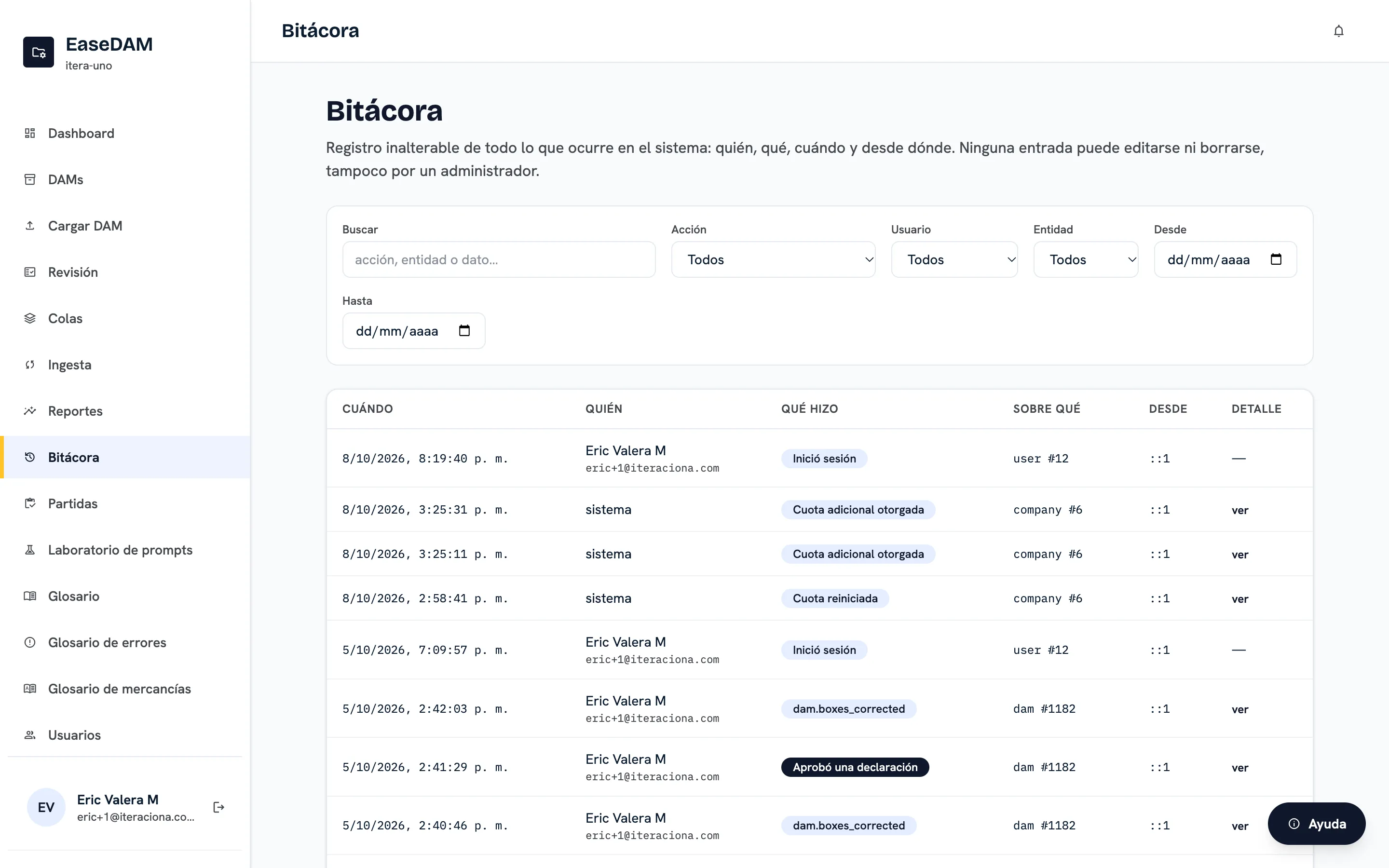
Task: Click the CUÁNDO column header
Action: click(368, 409)
